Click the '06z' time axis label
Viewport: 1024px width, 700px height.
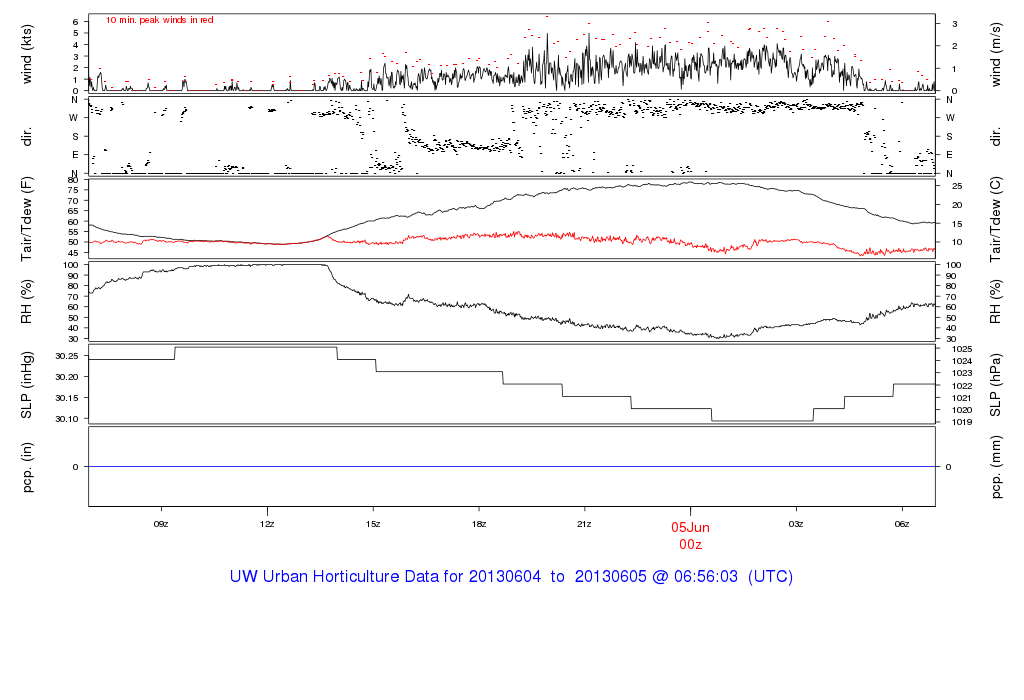point(902,524)
